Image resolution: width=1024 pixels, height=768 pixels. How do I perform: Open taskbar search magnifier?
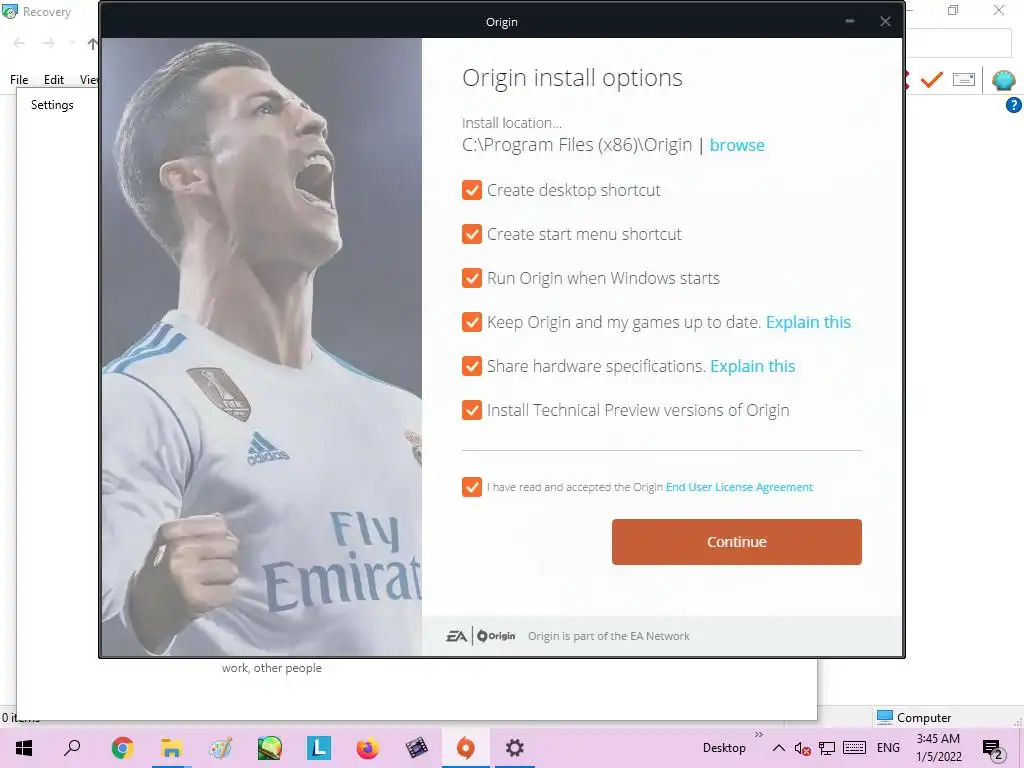[x=72, y=748]
